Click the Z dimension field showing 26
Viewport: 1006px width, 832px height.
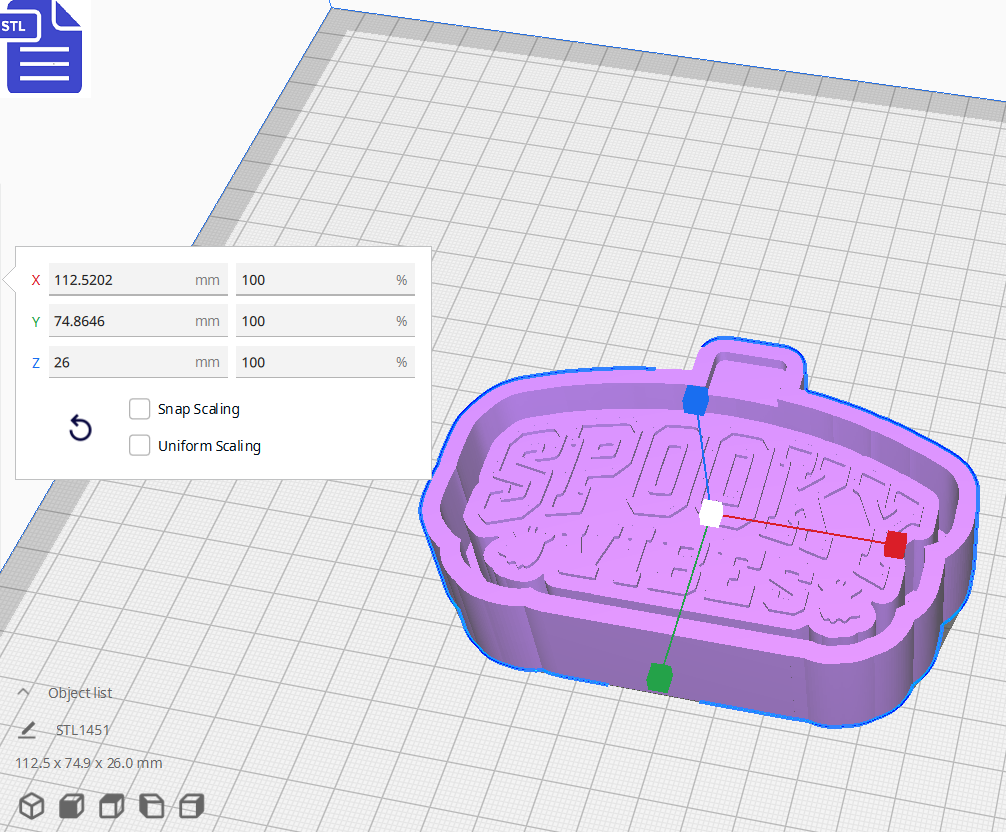tap(137, 362)
